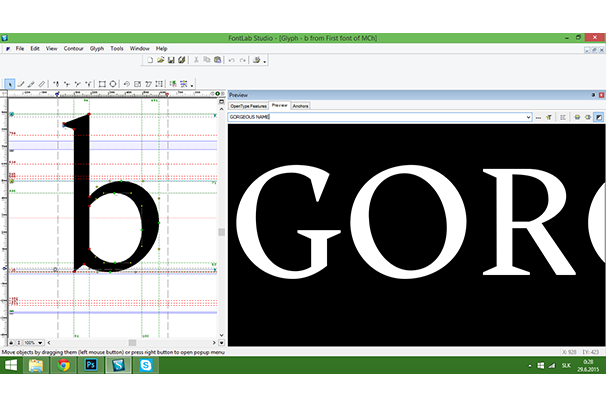
Task: Click the New document icon
Action: click(x=149, y=60)
